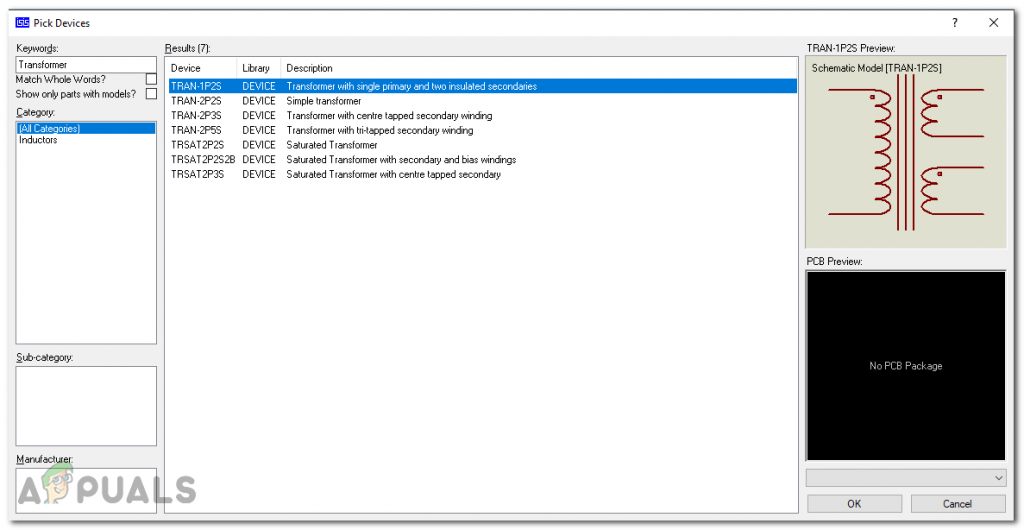Click the DEVICE library cell for TRAN-2P2S
The height and width of the screenshot is (530, 1024).
(x=259, y=101)
